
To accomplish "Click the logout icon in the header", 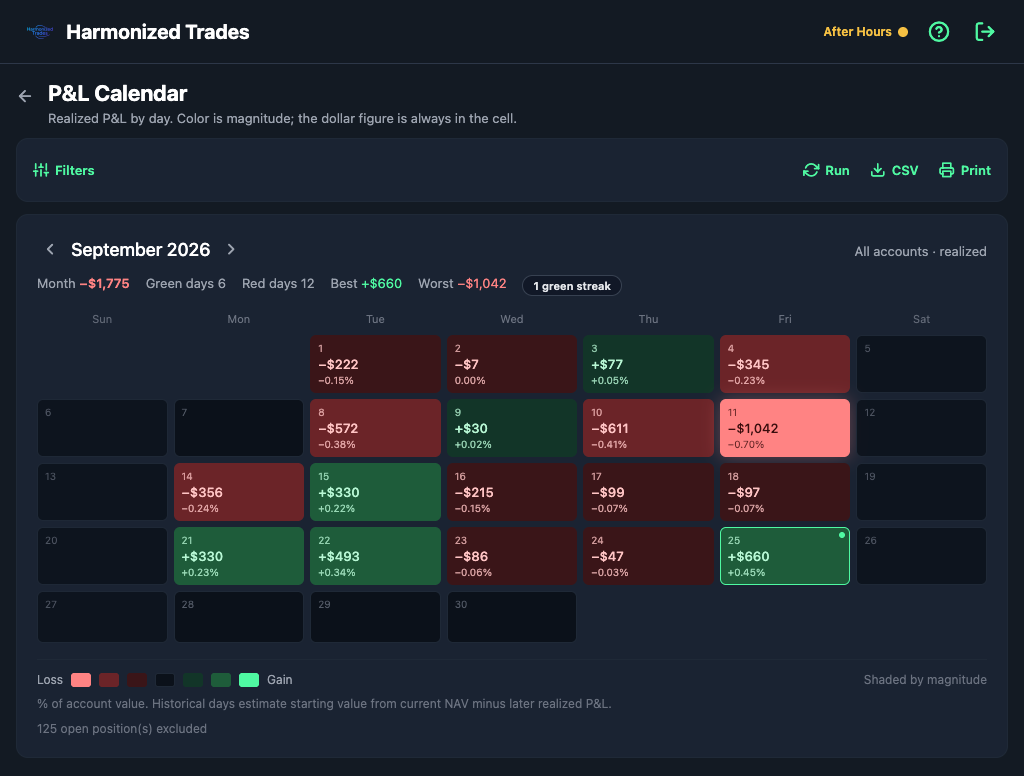I will point(984,31).
